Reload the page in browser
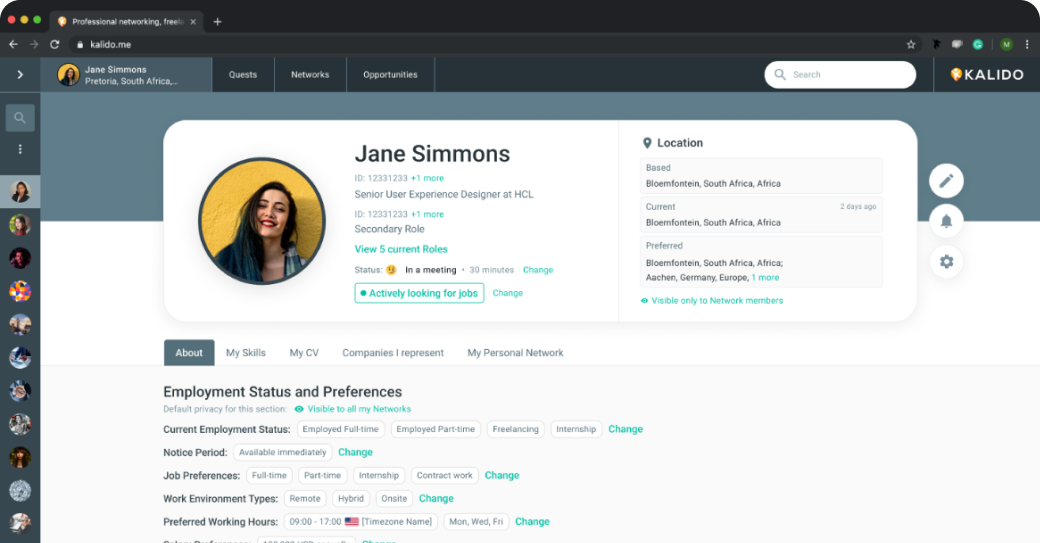Viewport: 1040px width, 543px height. (55, 45)
